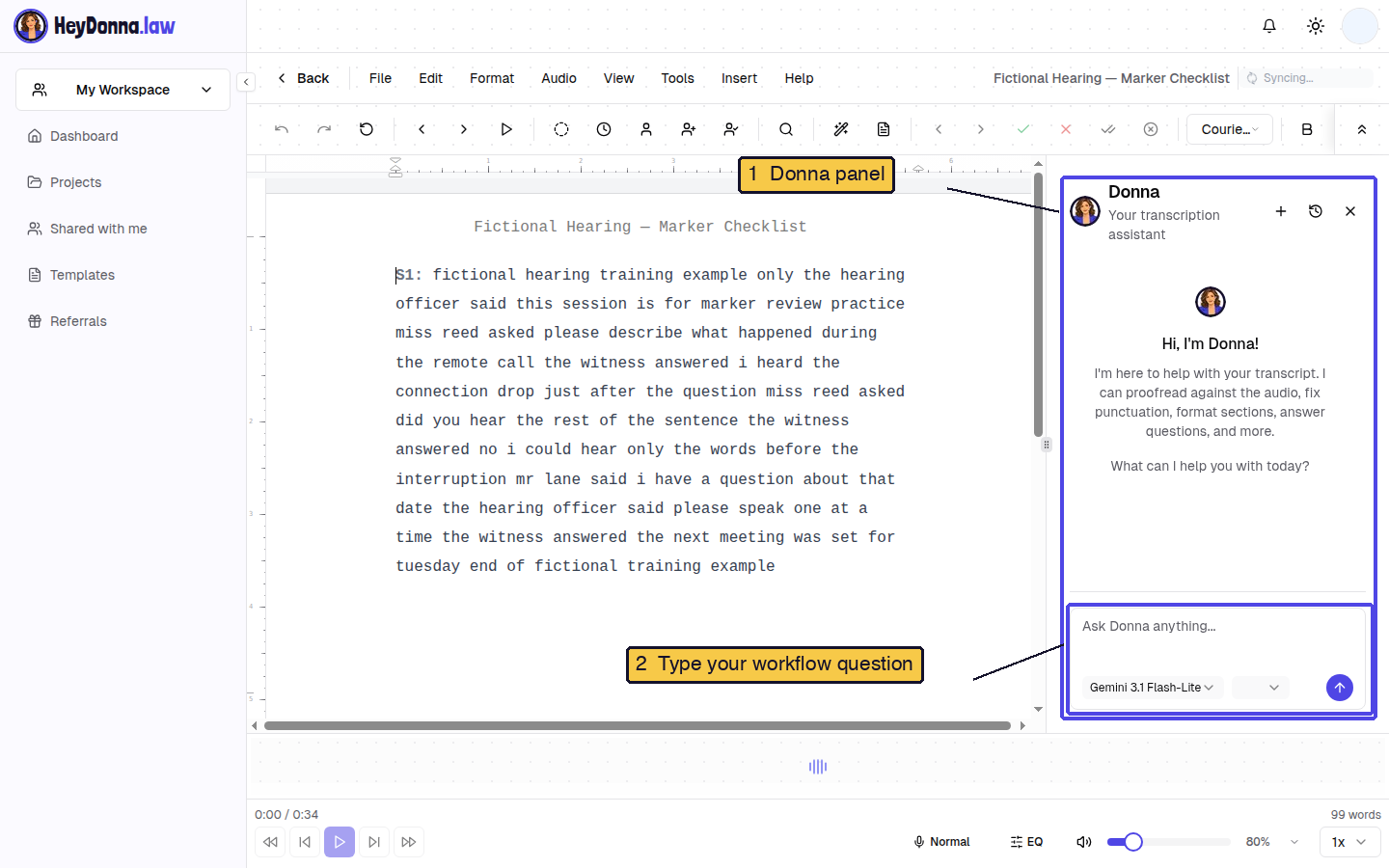The height and width of the screenshot is (868, 1389).
Task: Open the File menu
Action: 380,78
